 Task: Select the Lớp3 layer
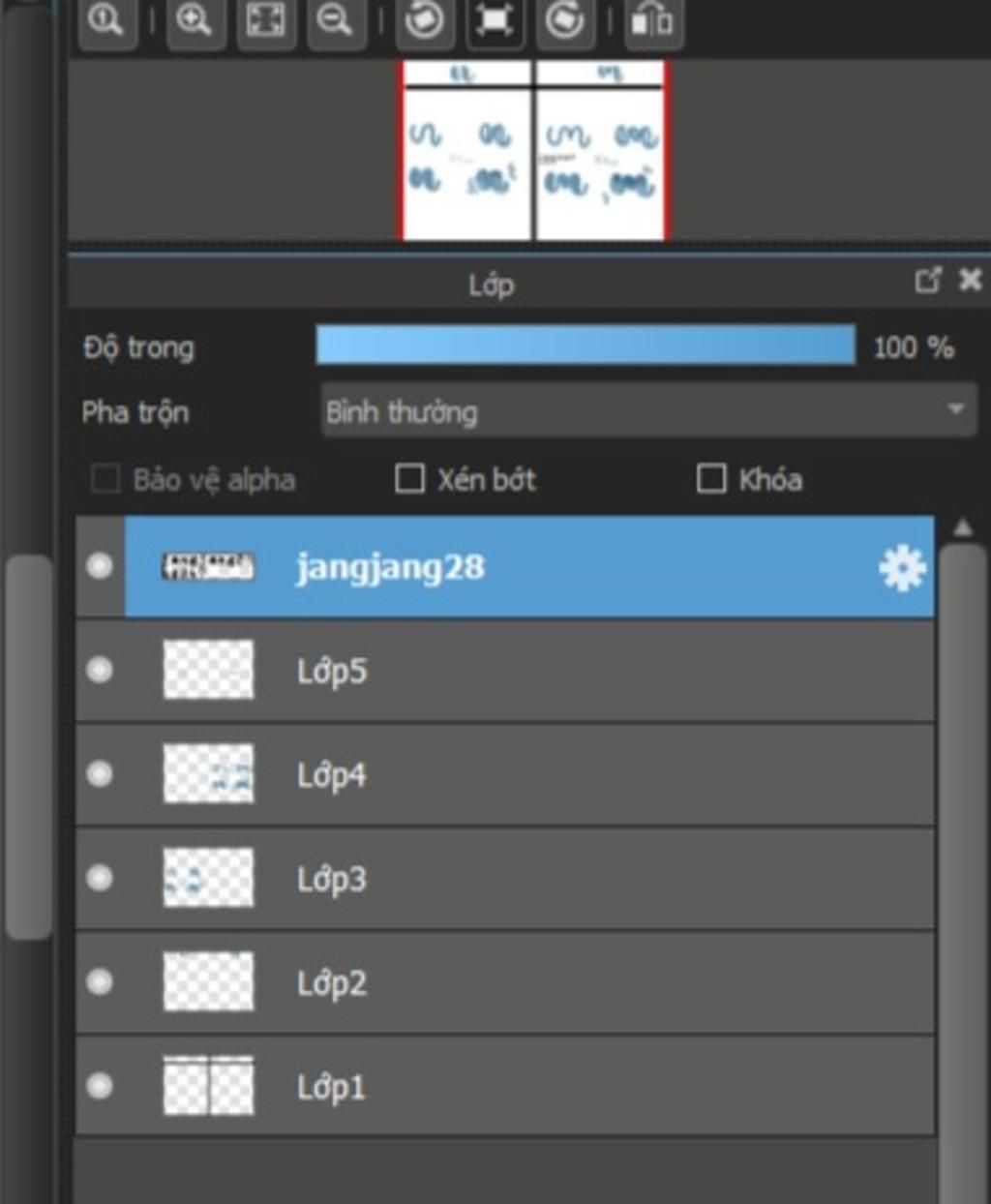[x=505, y=879]
